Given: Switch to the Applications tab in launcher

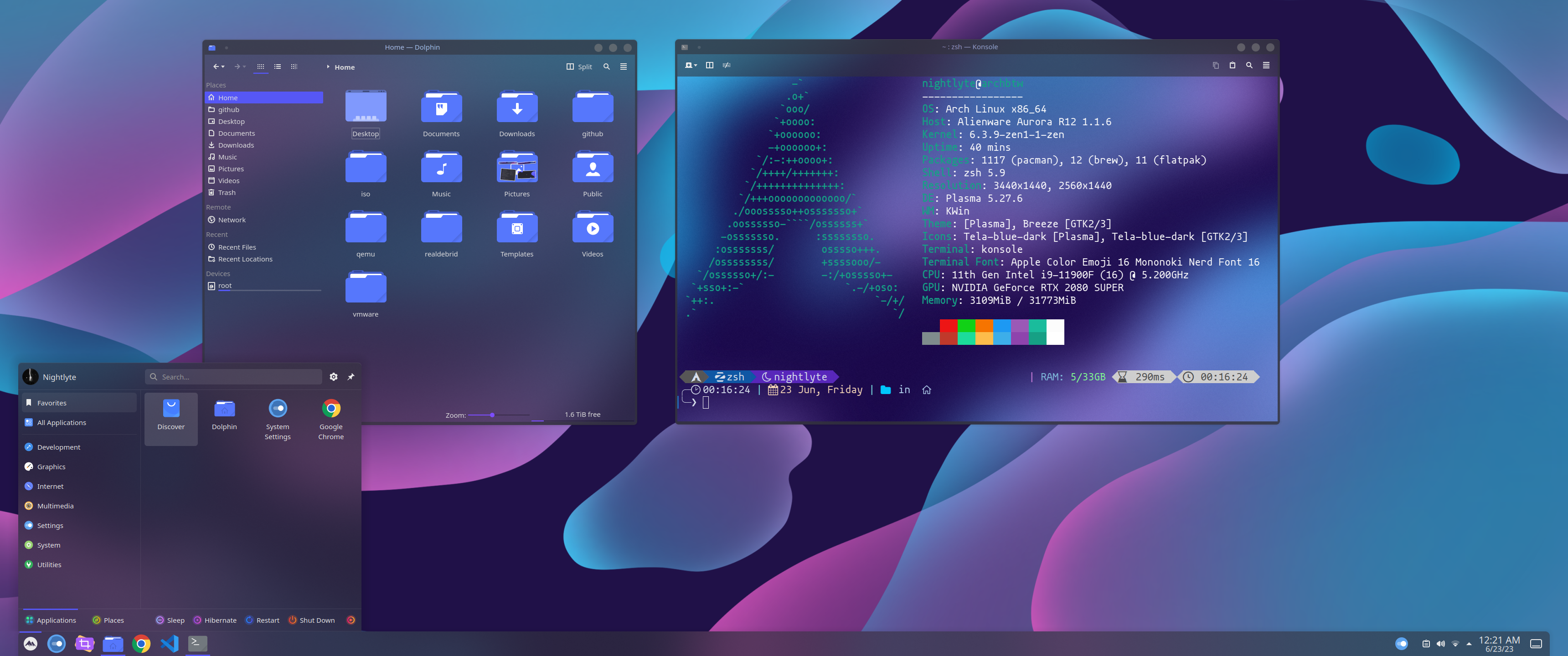Looking at the screenshot, I should (x=51, y=620).
